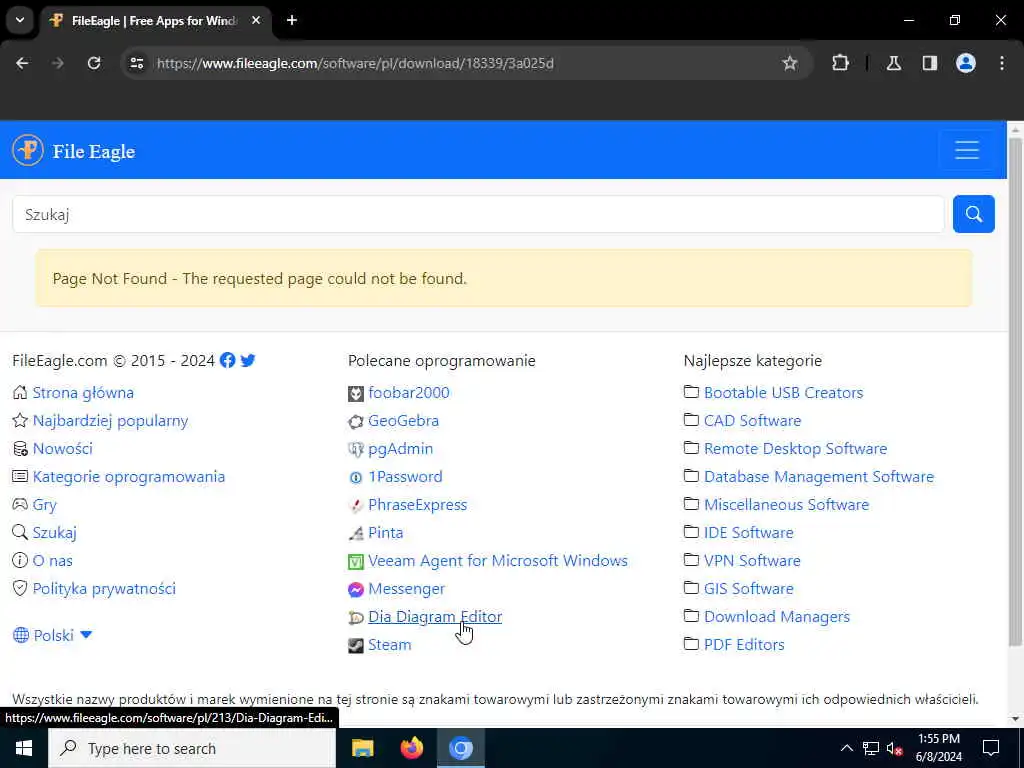Open Miscellaneous Software category

(x=786, y=505)
